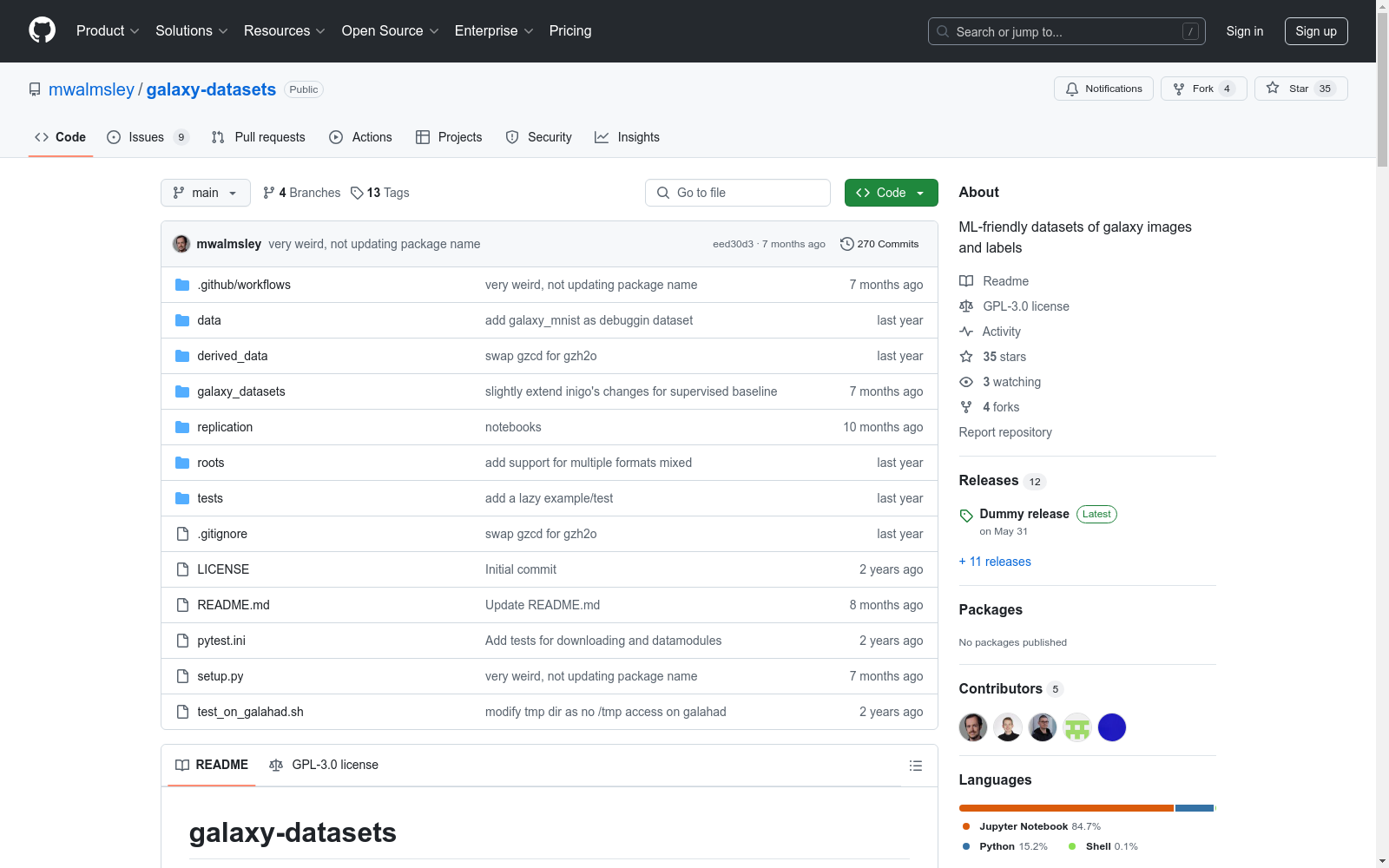The image size is (1389, 868).
Task: Click the branches icon next to 4 Branches
Action: pyautogui.click(x=269, y=193)
